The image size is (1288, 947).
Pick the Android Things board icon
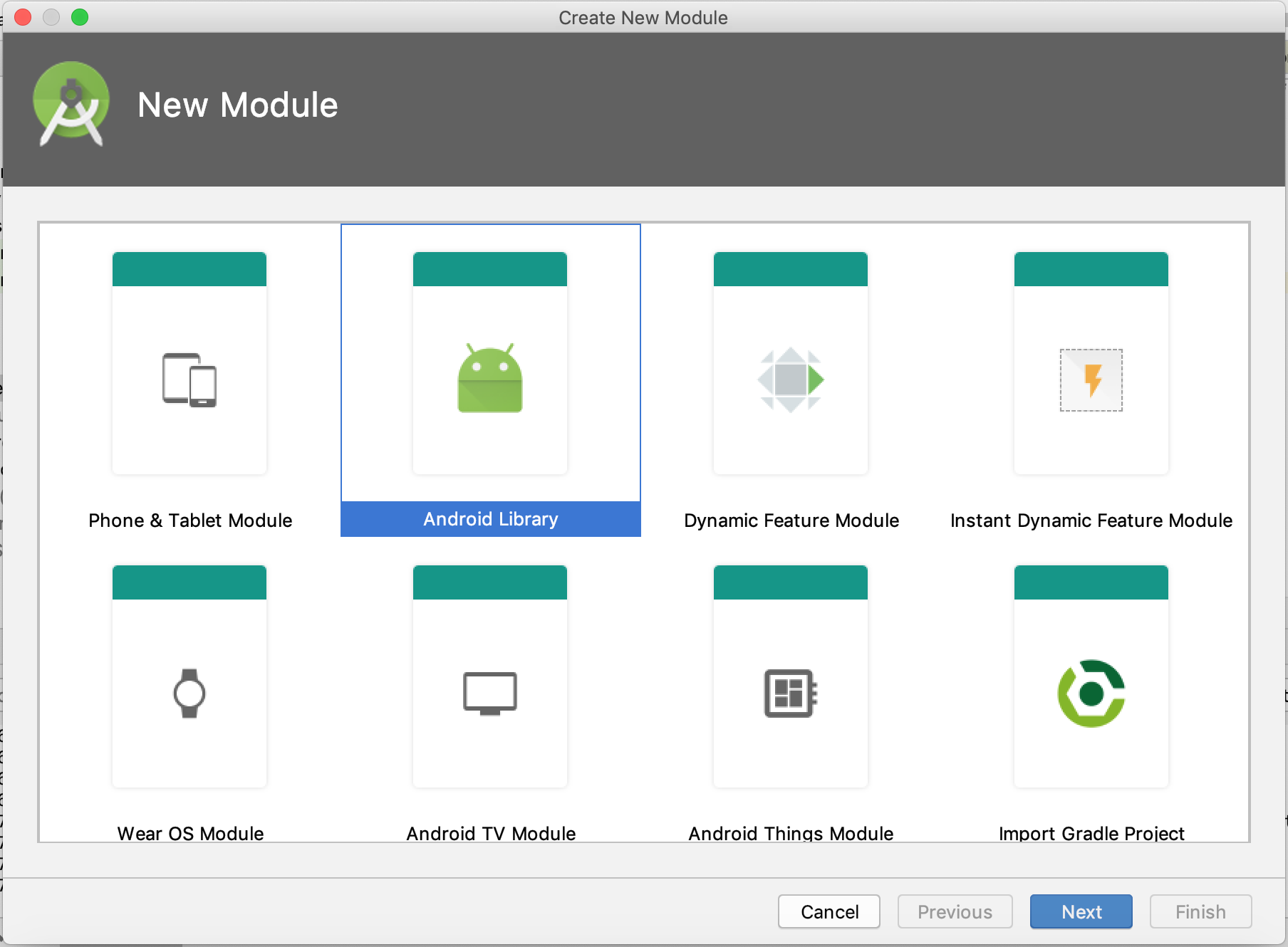tap(791, 694)
